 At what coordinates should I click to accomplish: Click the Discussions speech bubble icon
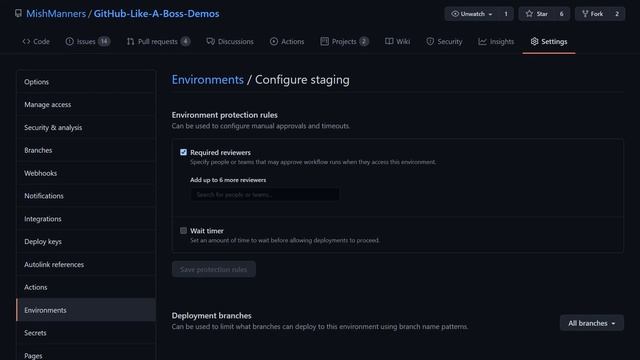pos(211,42)
